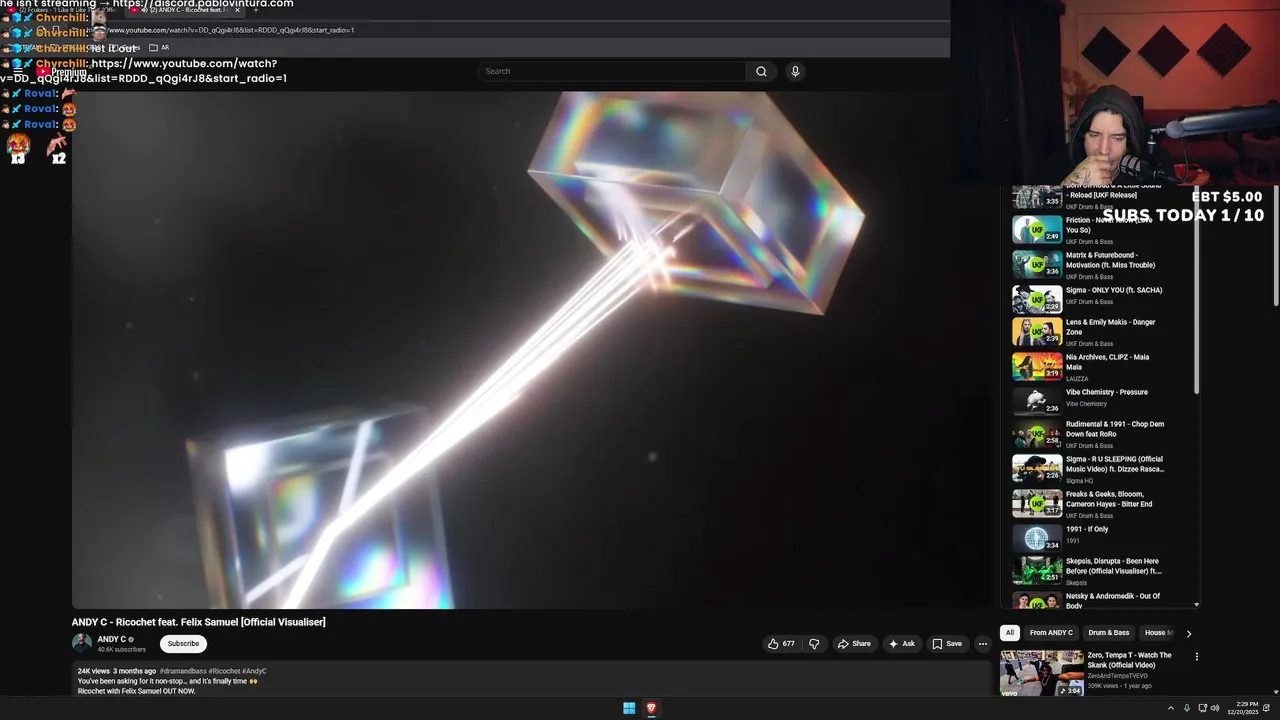Play Vibe Chemistry - Pressure thumbnail
This screenshot has height=720, width=1280.
(x=1037, y=402)
